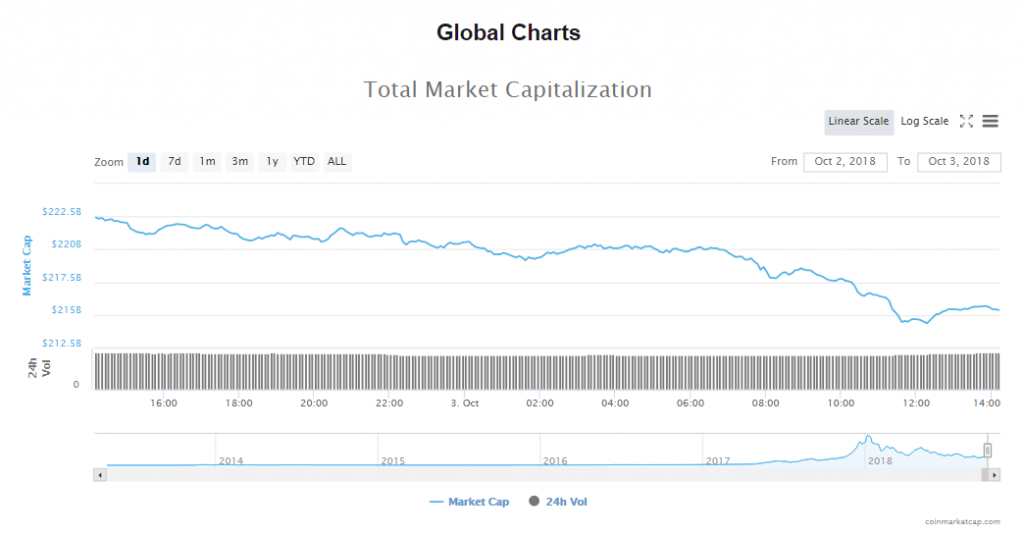Select the 1d zoom range
The height and width of the screenshot is (536, 1024).
click(142, 162)
